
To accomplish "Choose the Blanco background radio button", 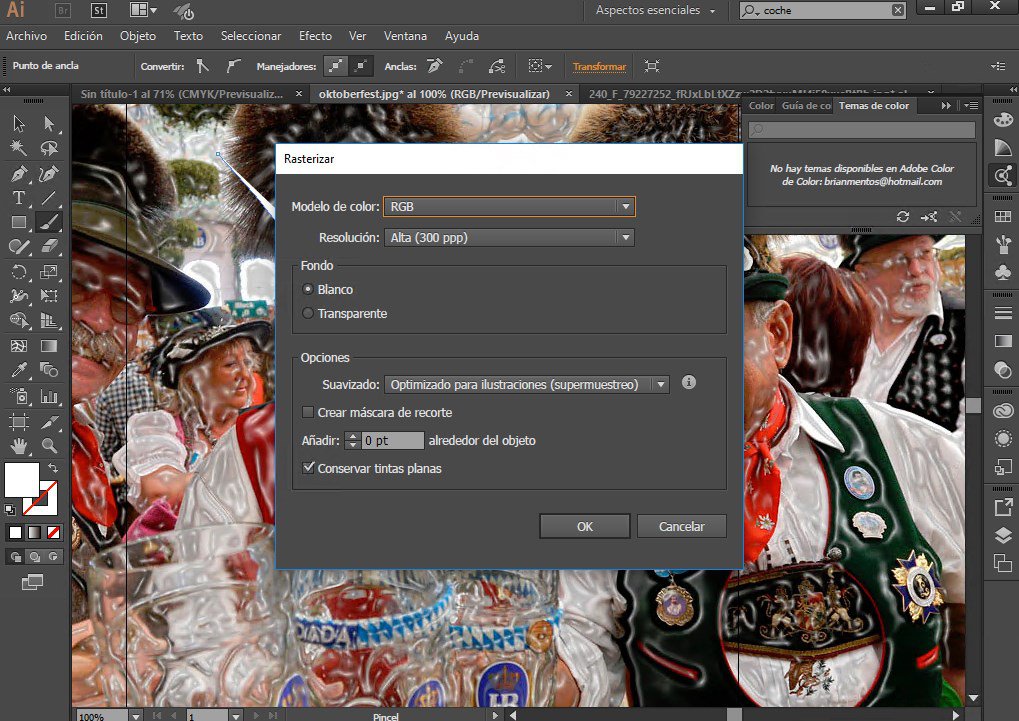I will (x=308, y=289).
